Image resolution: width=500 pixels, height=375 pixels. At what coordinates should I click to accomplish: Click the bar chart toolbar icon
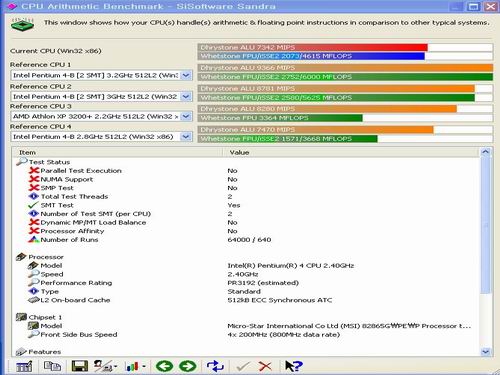(132, 366)
